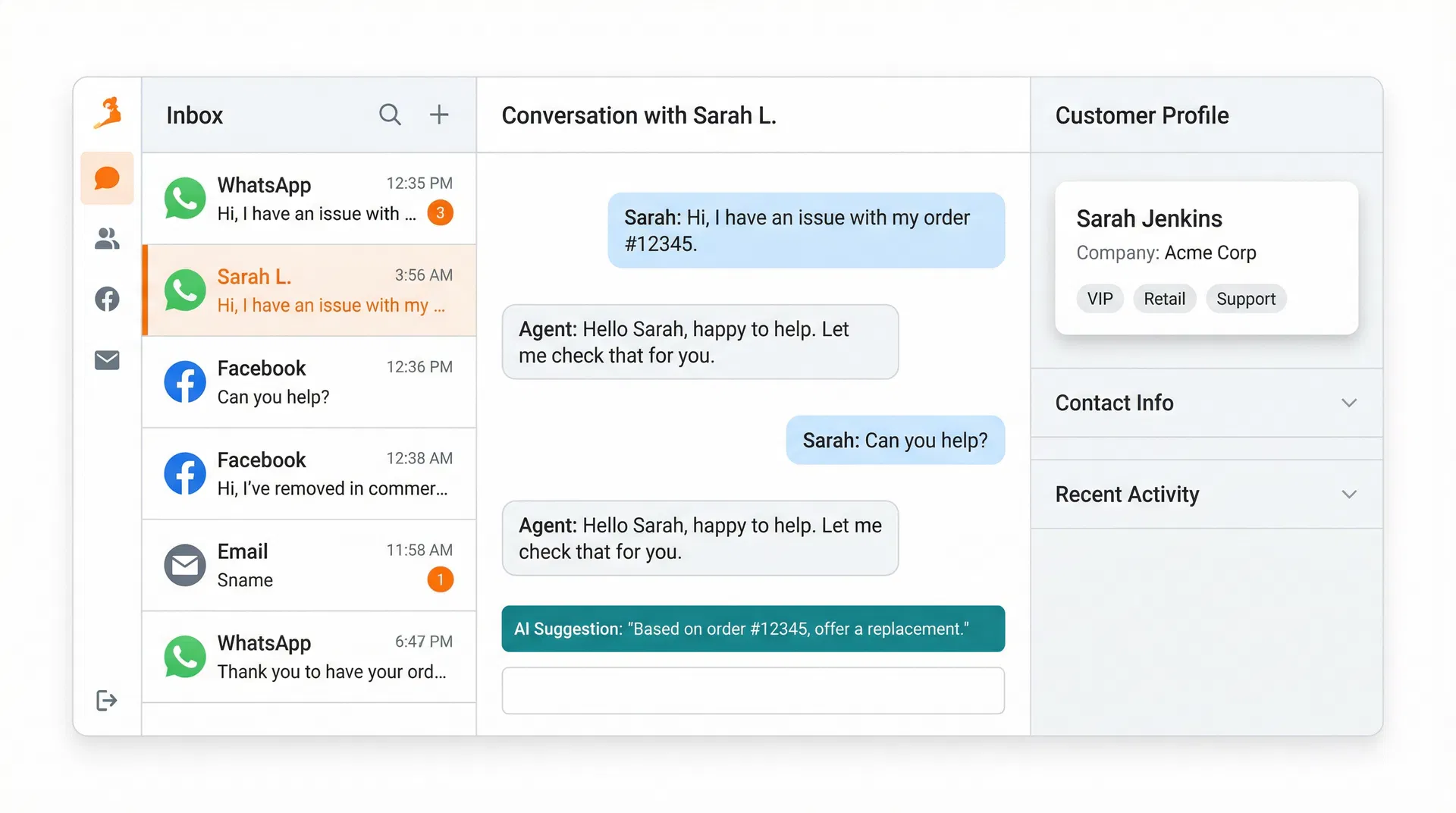1456x813 pixels.
Task: Select the VIP tag on Sarah's profile
Action: click(1100, 298)
